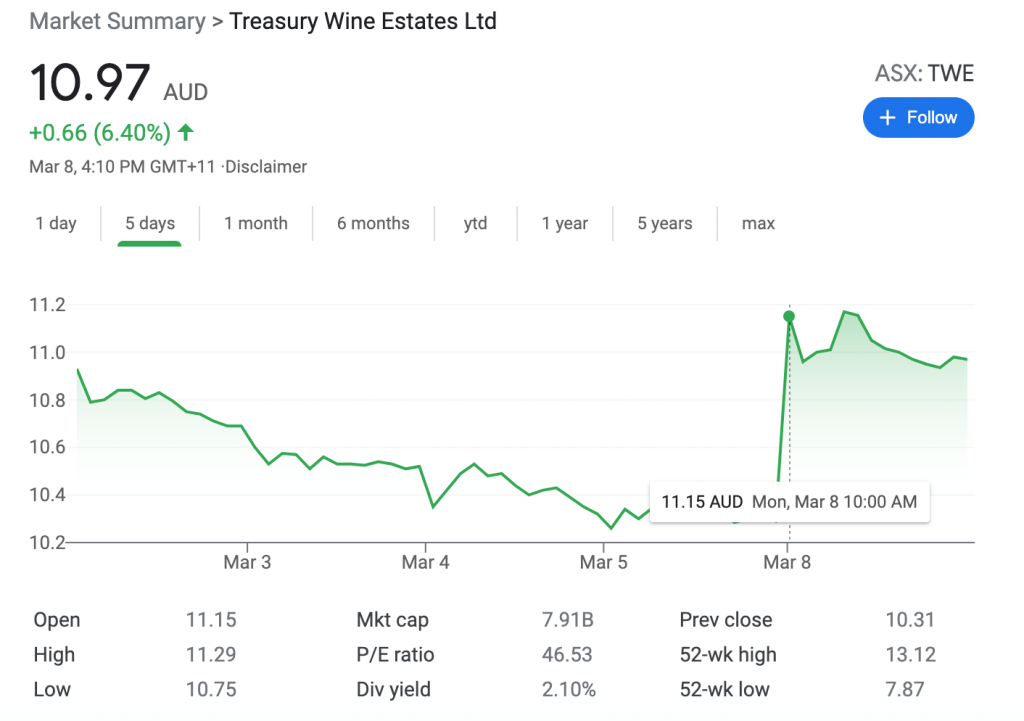This screenshot has height=721, width=1024.
Task: Choose the 5 years chart range
Action: (x=665, y=223)
